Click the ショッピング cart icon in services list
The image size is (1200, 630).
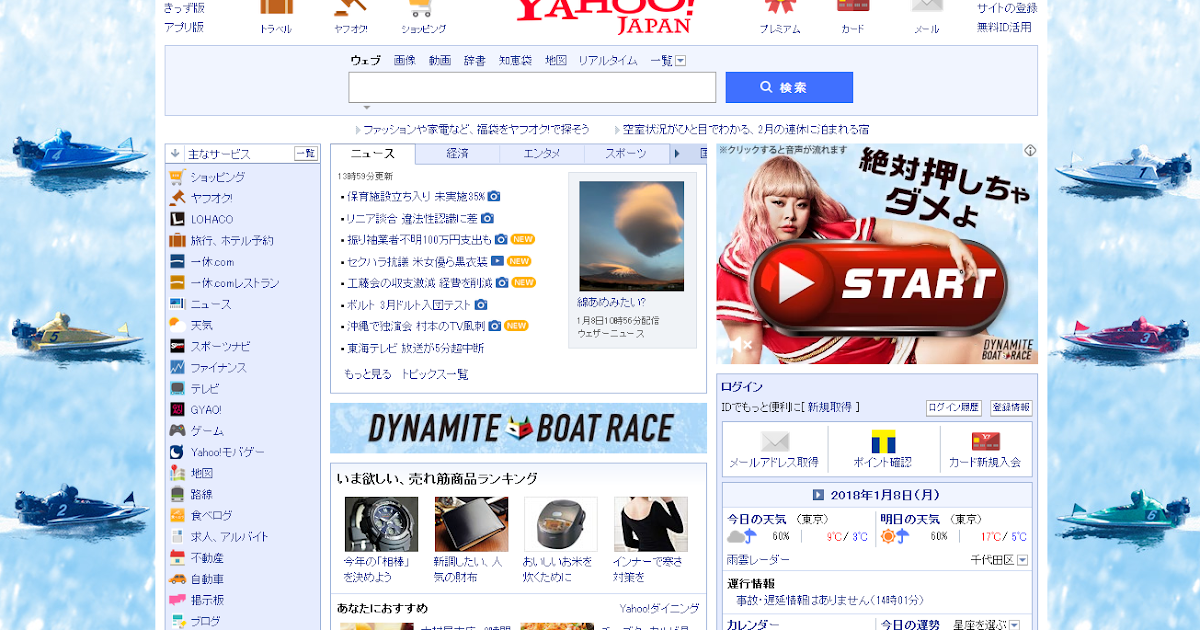tap(176, 177)
